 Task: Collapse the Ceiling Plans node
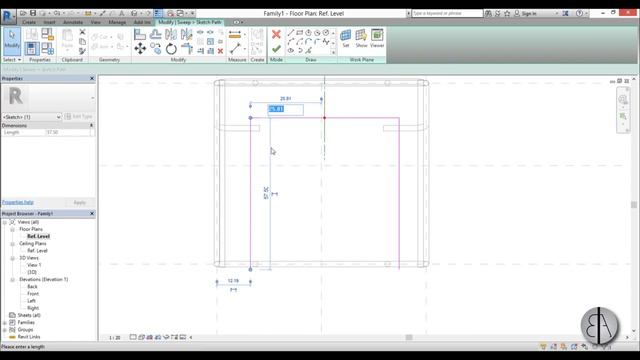tap(12, 244)
